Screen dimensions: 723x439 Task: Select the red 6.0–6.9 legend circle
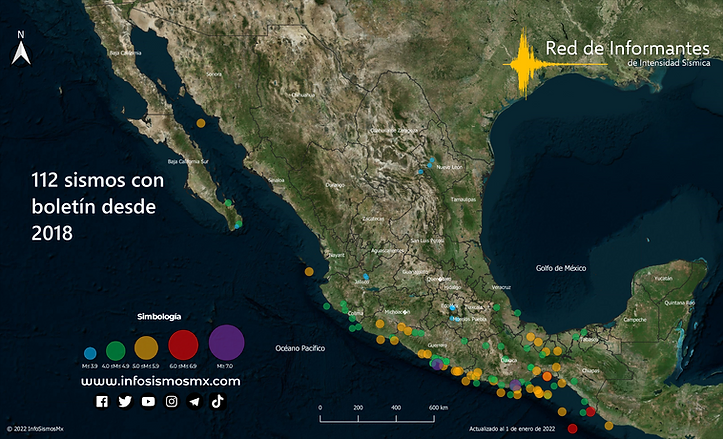(x=183, y=344)
